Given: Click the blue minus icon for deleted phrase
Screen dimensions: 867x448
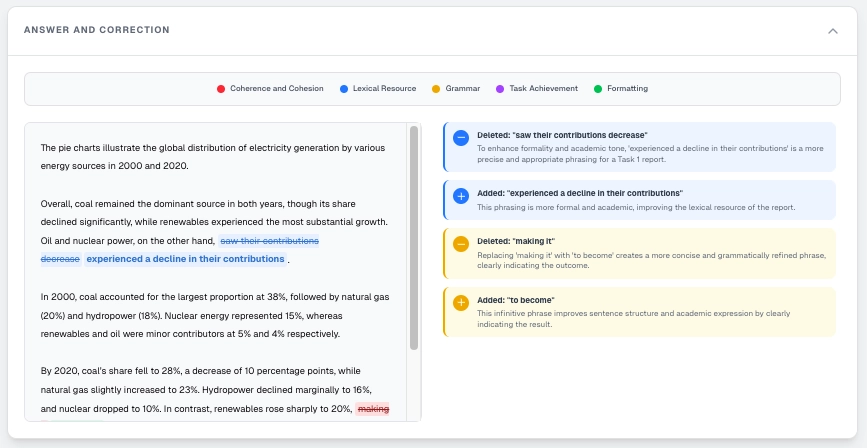Looking at the screenshot, I should 461,139.
